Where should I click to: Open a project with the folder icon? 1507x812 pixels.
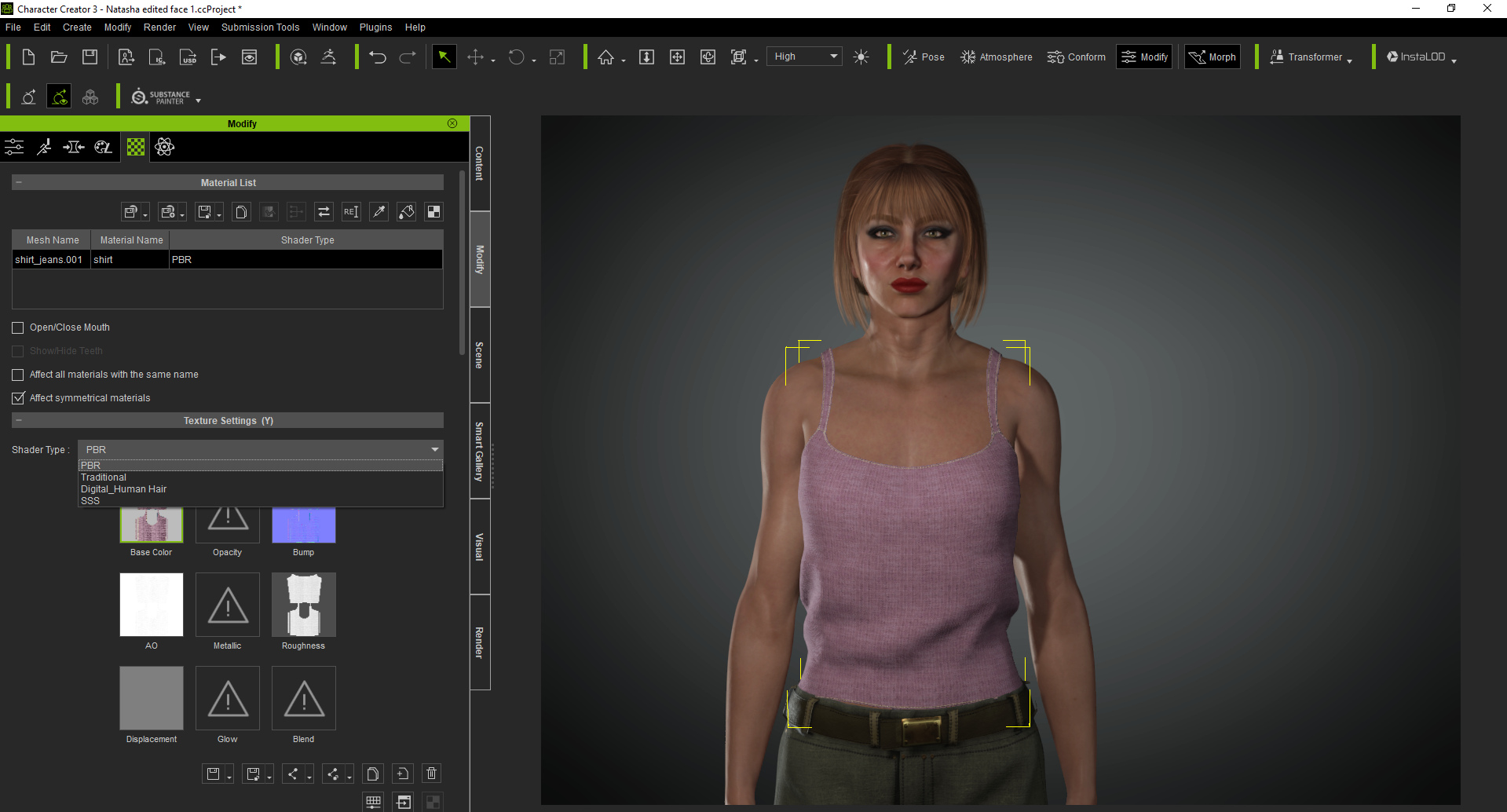coord(59,57)
